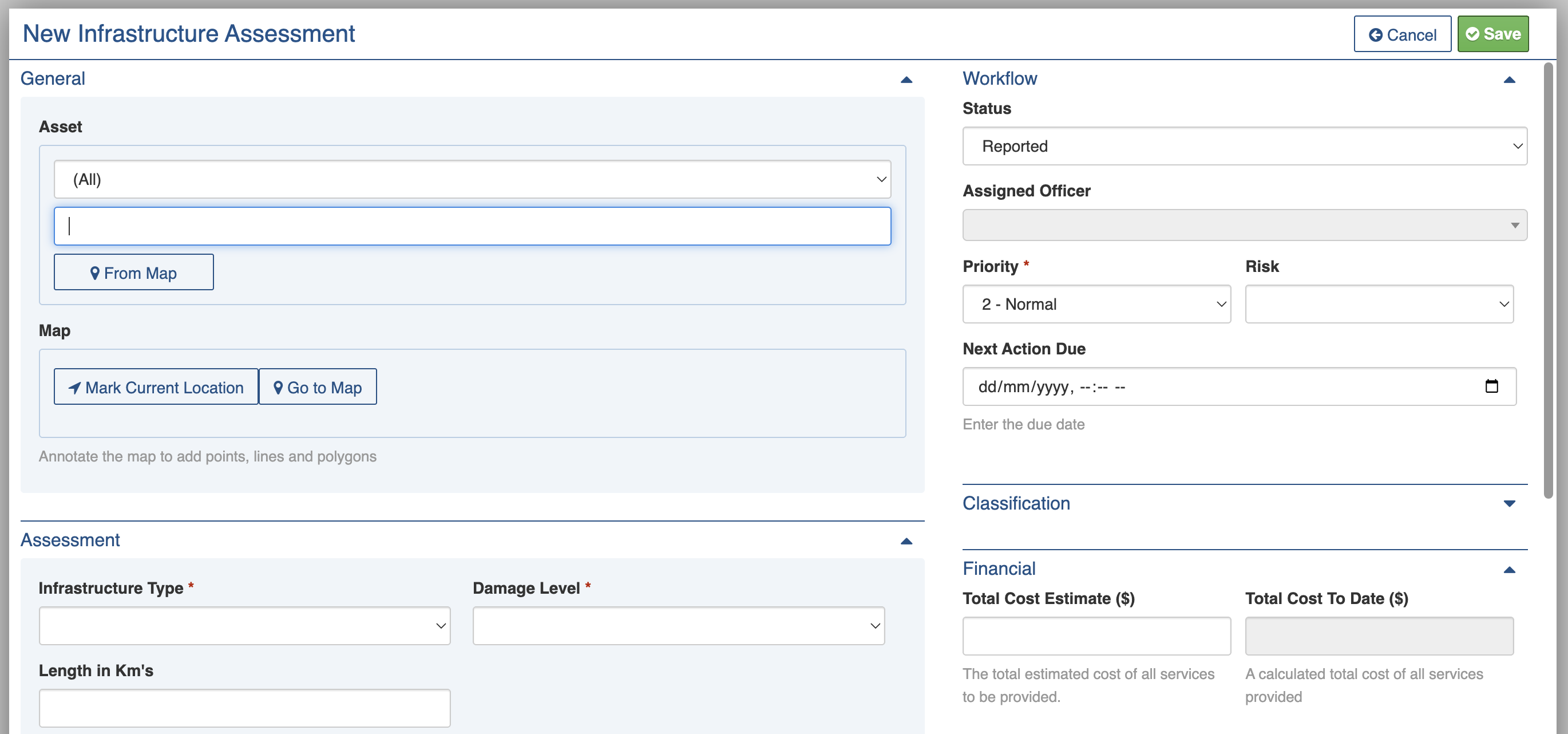Focus the Length in Km's field
The width and height of the screenshot is (1568, 734).
244,708
